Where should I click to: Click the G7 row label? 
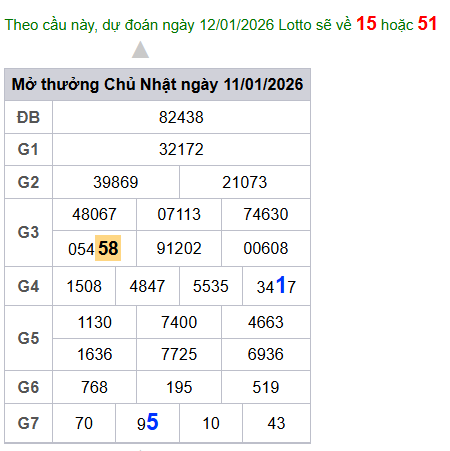pyautogui.click(x=28, y=423)
